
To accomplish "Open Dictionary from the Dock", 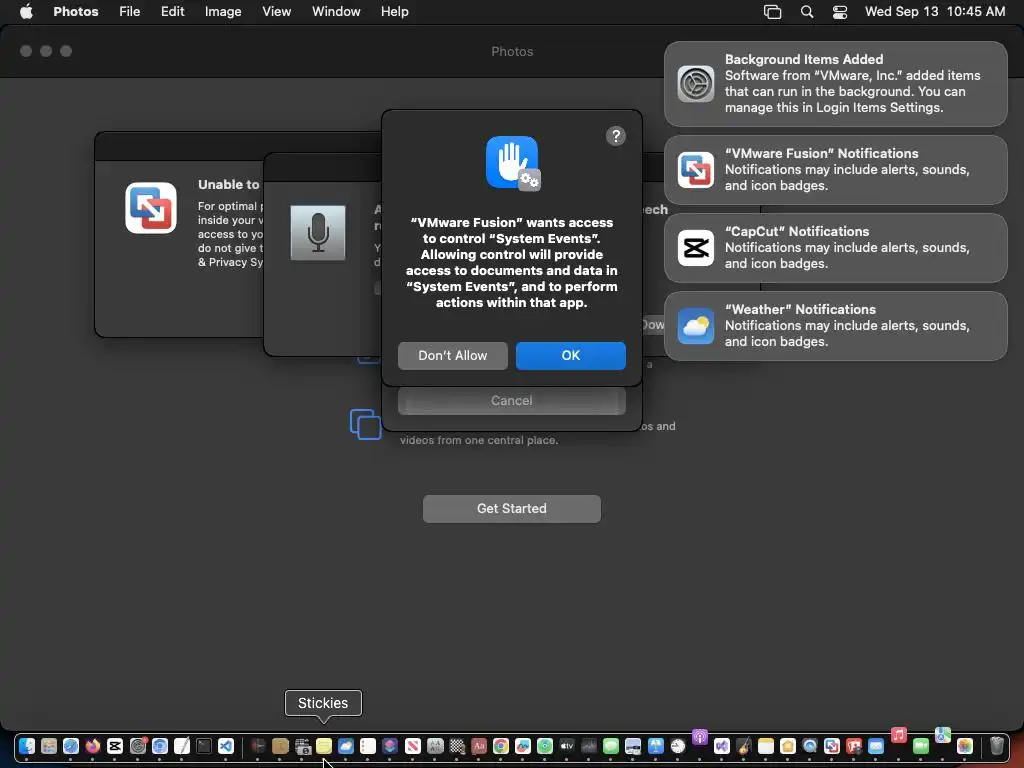I will click(x=479, y=746).
